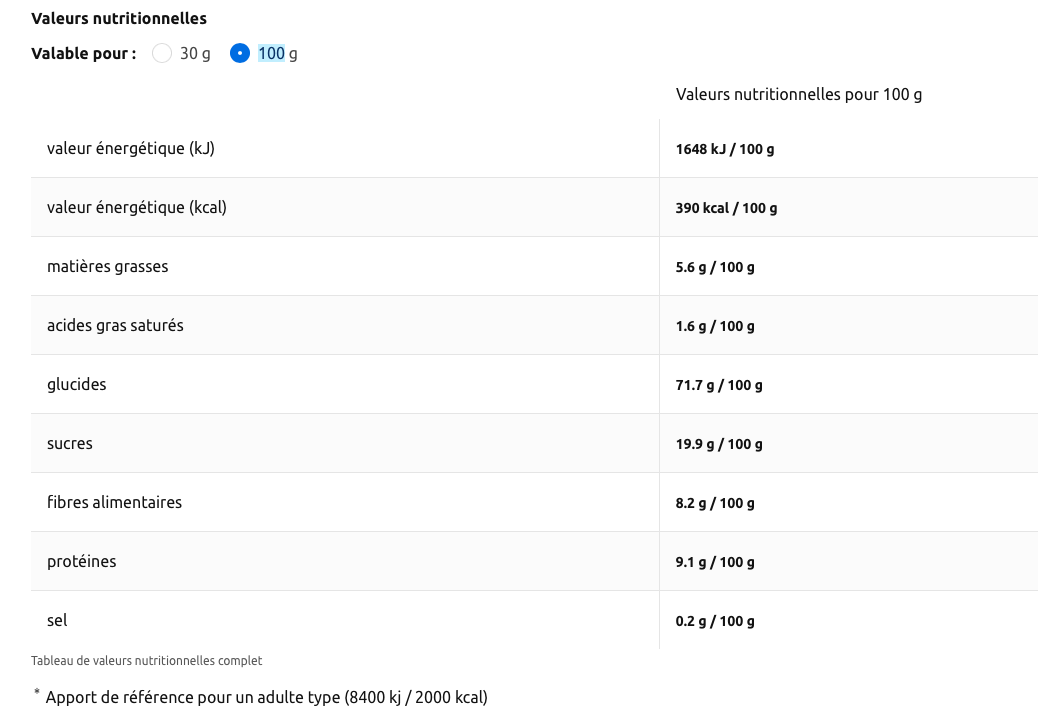Click the 71.7 g carbohydrates value
Viewport: 1038px width, 711px height.
pyautogui.click(x=719, y=385)
